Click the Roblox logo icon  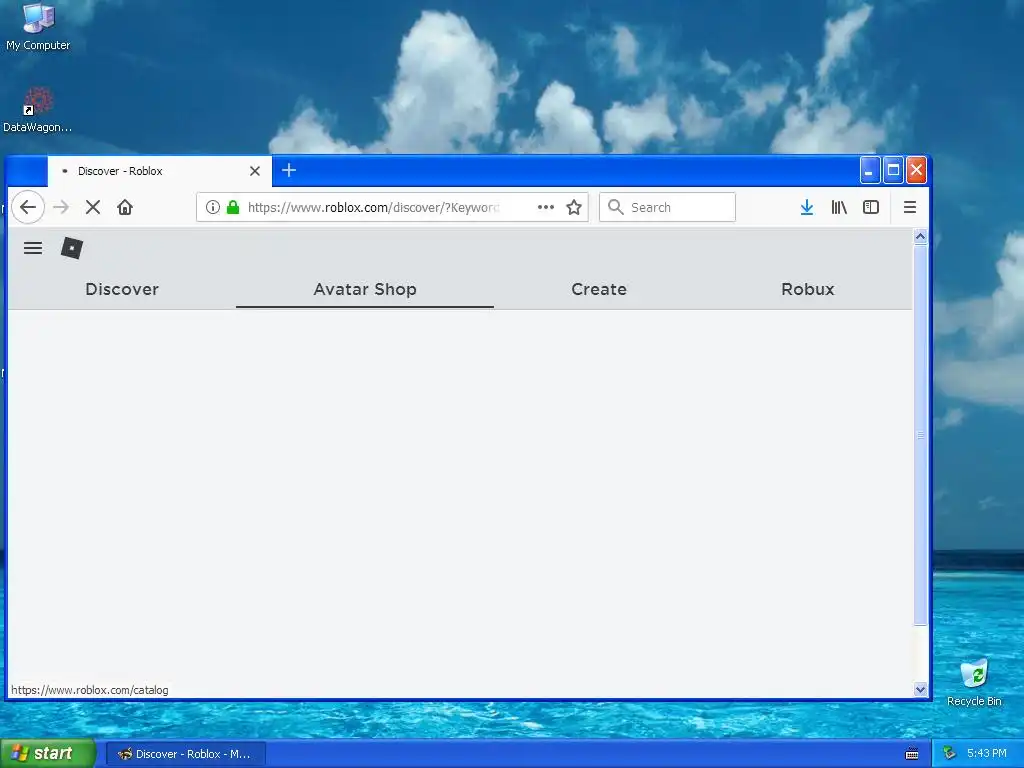click(x=72, y=248)
